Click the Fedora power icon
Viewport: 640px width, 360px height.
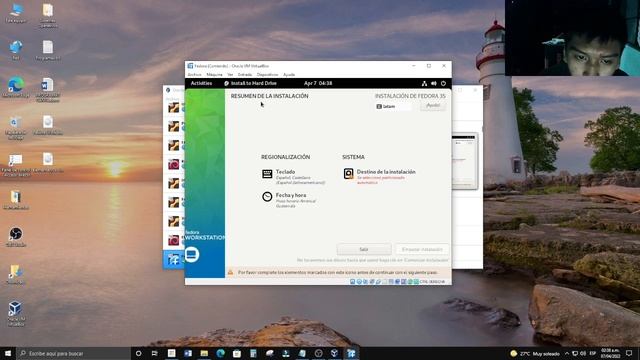point(443,83)
